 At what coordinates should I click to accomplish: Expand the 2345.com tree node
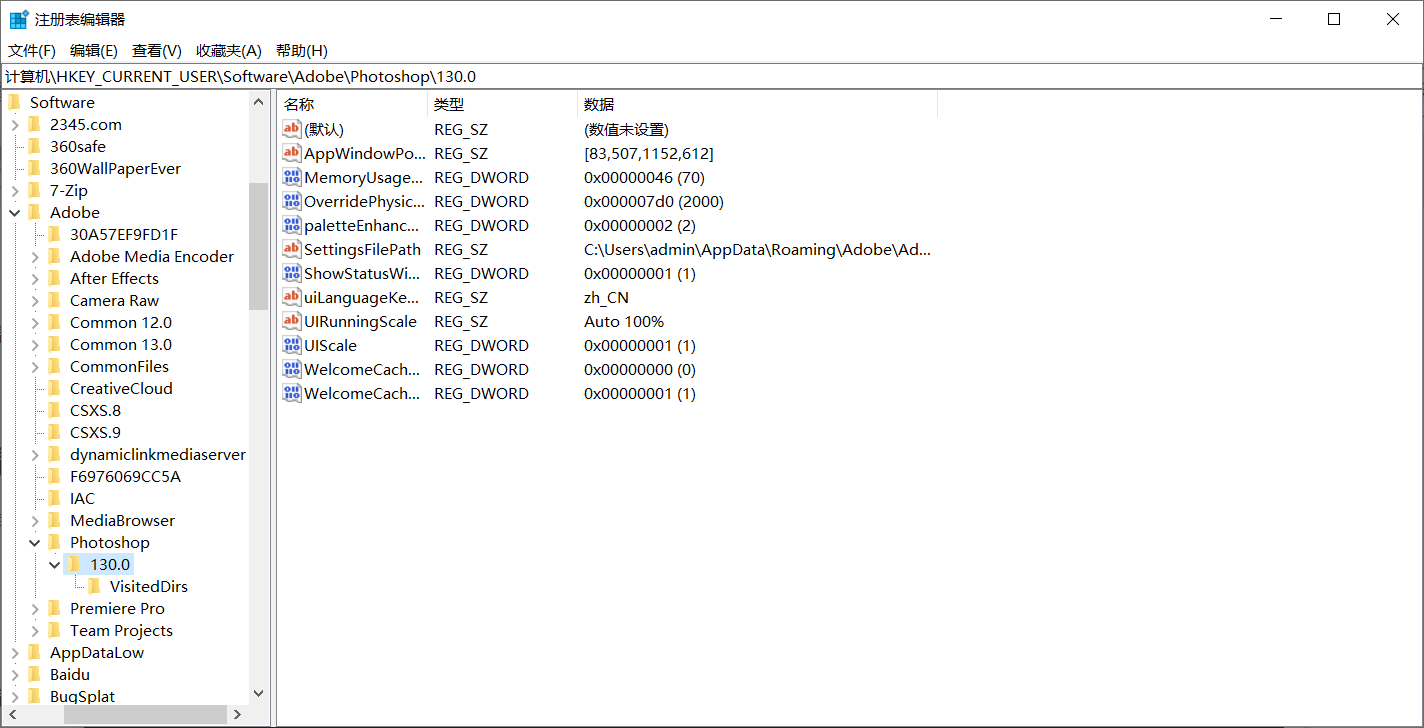[x=15, y=124]
